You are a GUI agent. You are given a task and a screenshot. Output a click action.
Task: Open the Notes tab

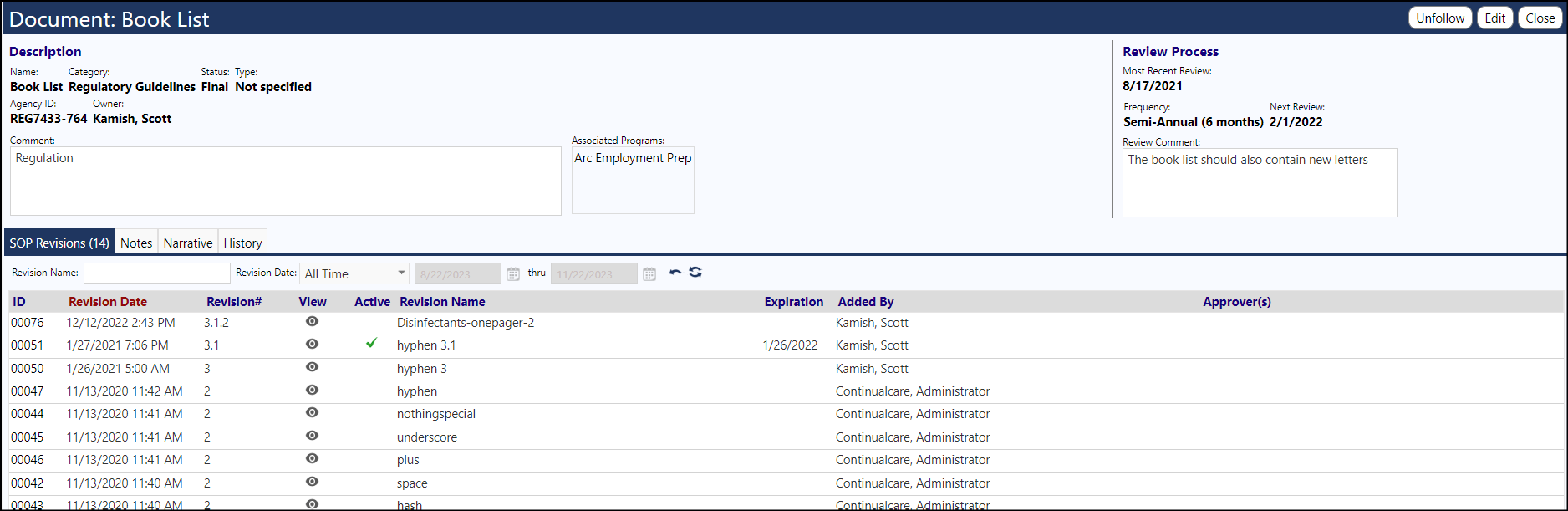(136, 243)
